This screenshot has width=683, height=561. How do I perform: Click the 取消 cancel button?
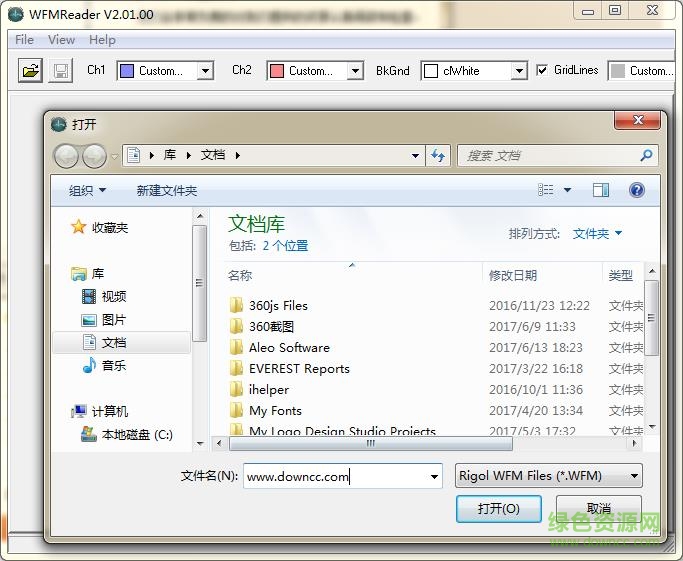(x=598, y=508)
